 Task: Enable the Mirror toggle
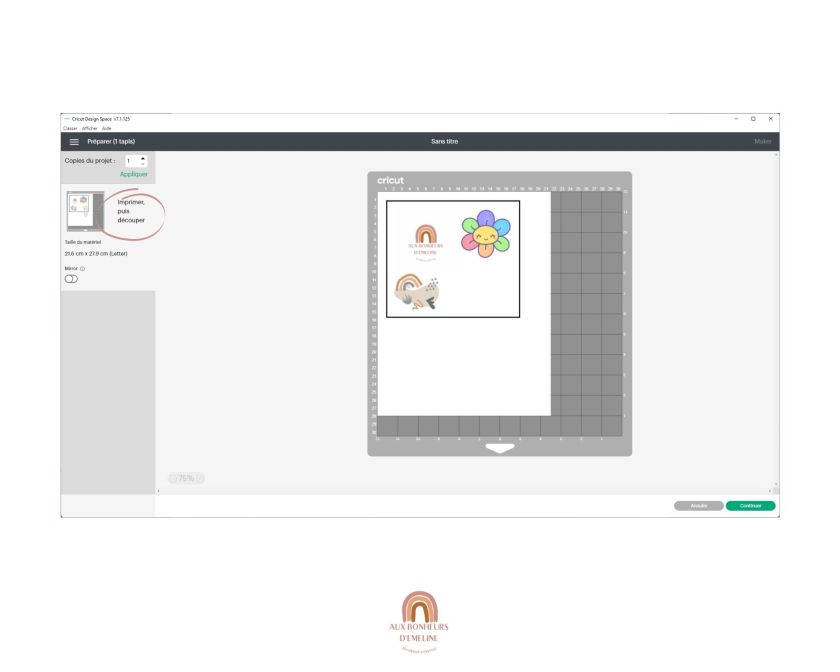coord(70,279)
